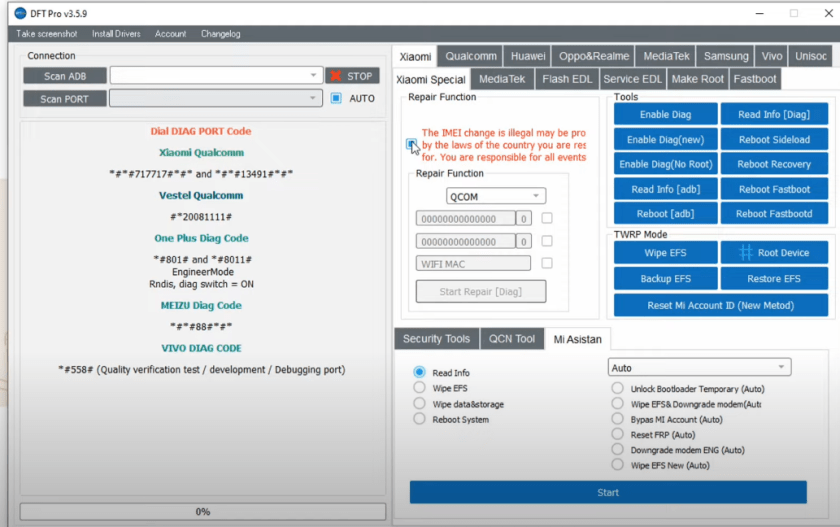Check the box beside first IMEI field

pyautogui.click(x=547, y=218)
